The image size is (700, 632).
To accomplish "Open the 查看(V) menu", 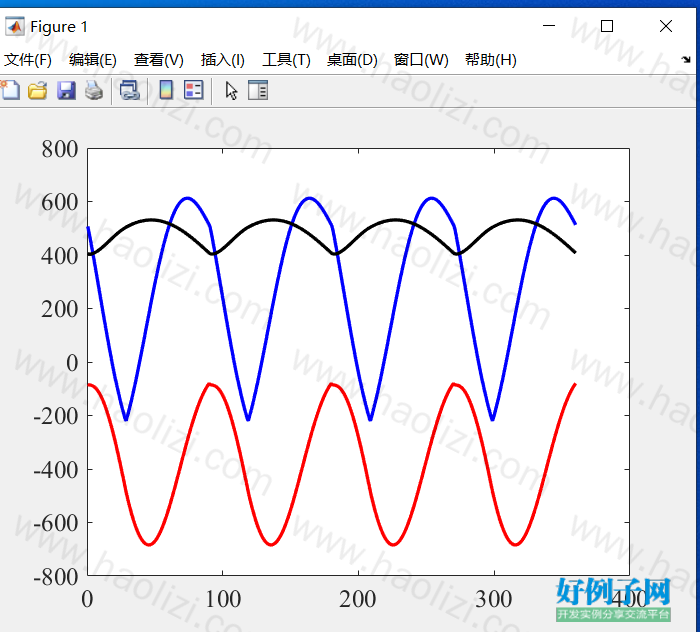I will coord(158,60).
